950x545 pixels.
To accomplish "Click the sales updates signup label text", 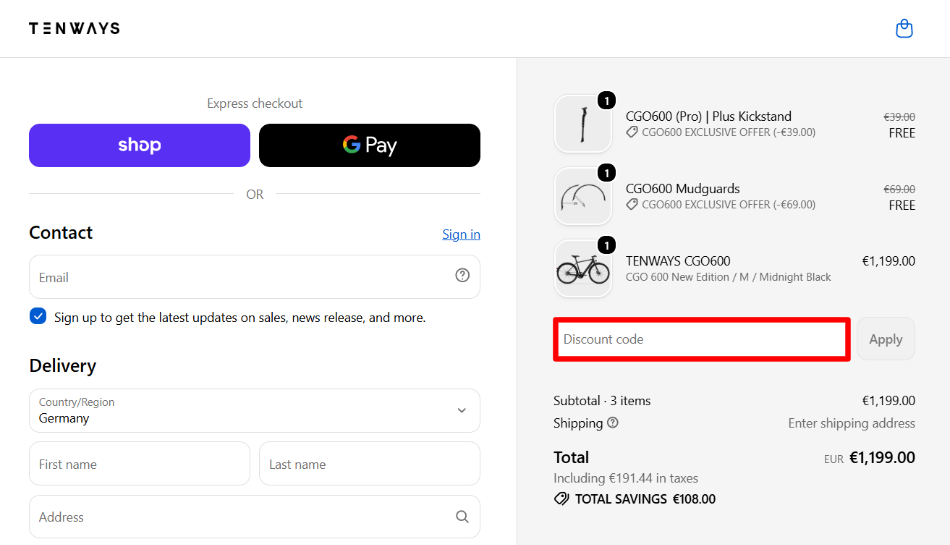I will coord(240,317).
